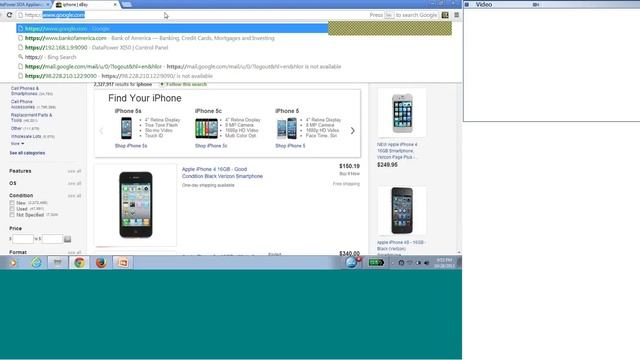Click the scroll-down arrow of page scrollbar

coord(459,253)
